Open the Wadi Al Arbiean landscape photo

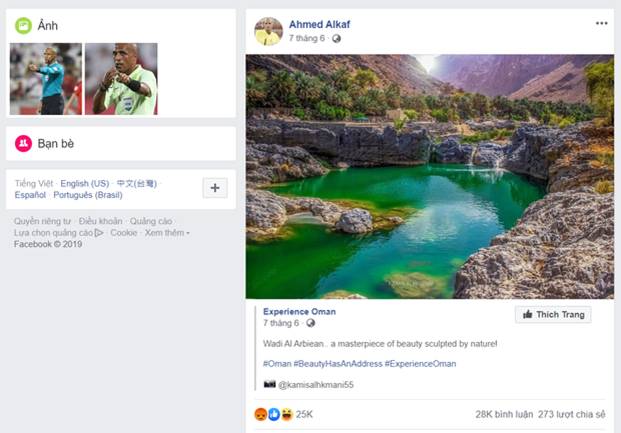coord(429,176)
